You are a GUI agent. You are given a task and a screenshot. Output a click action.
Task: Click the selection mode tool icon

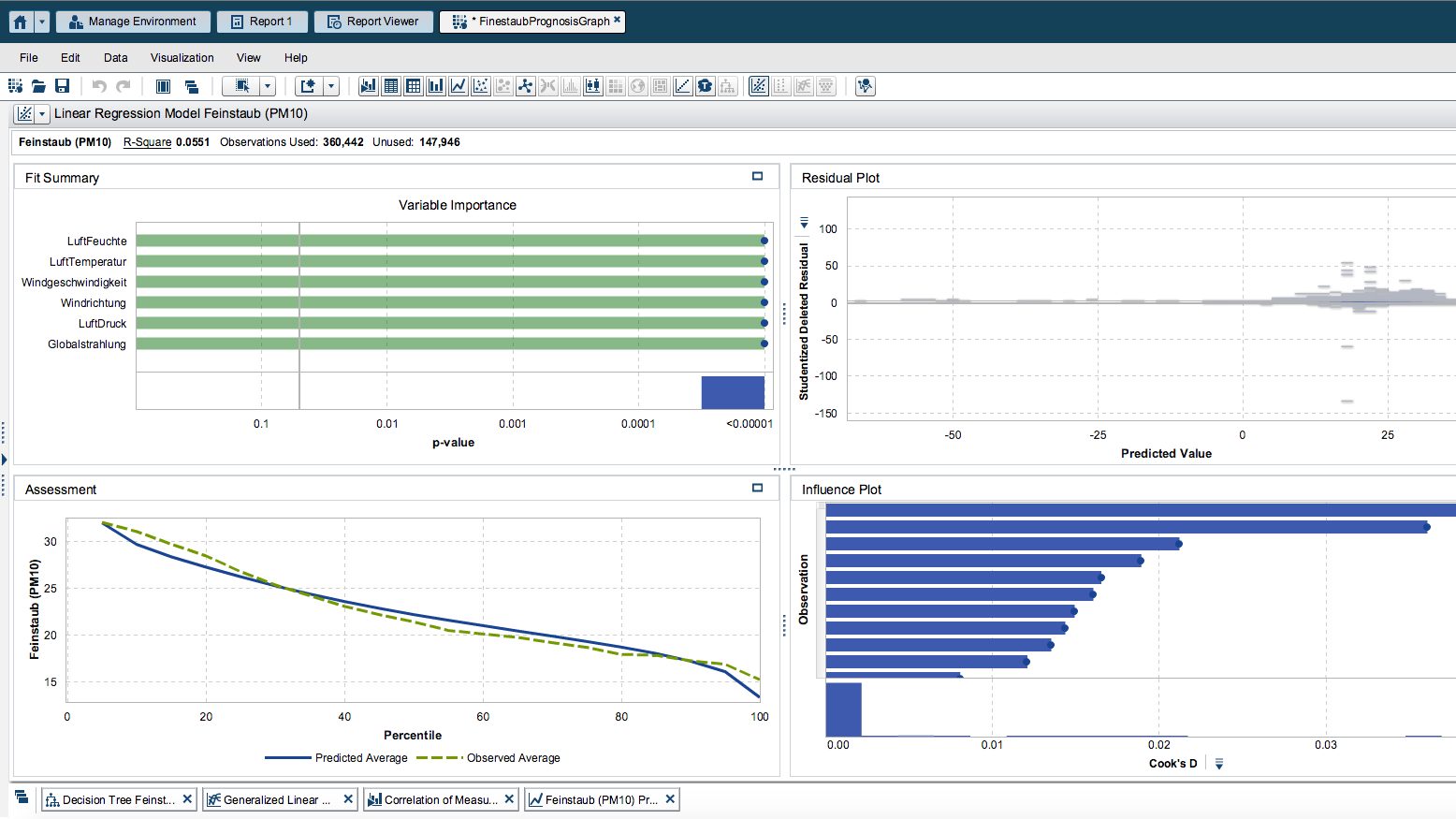(241, 86)
